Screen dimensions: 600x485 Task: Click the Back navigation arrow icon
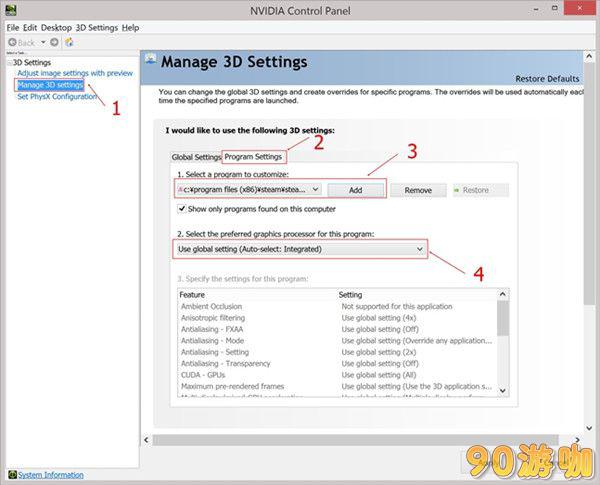point(12,42)
